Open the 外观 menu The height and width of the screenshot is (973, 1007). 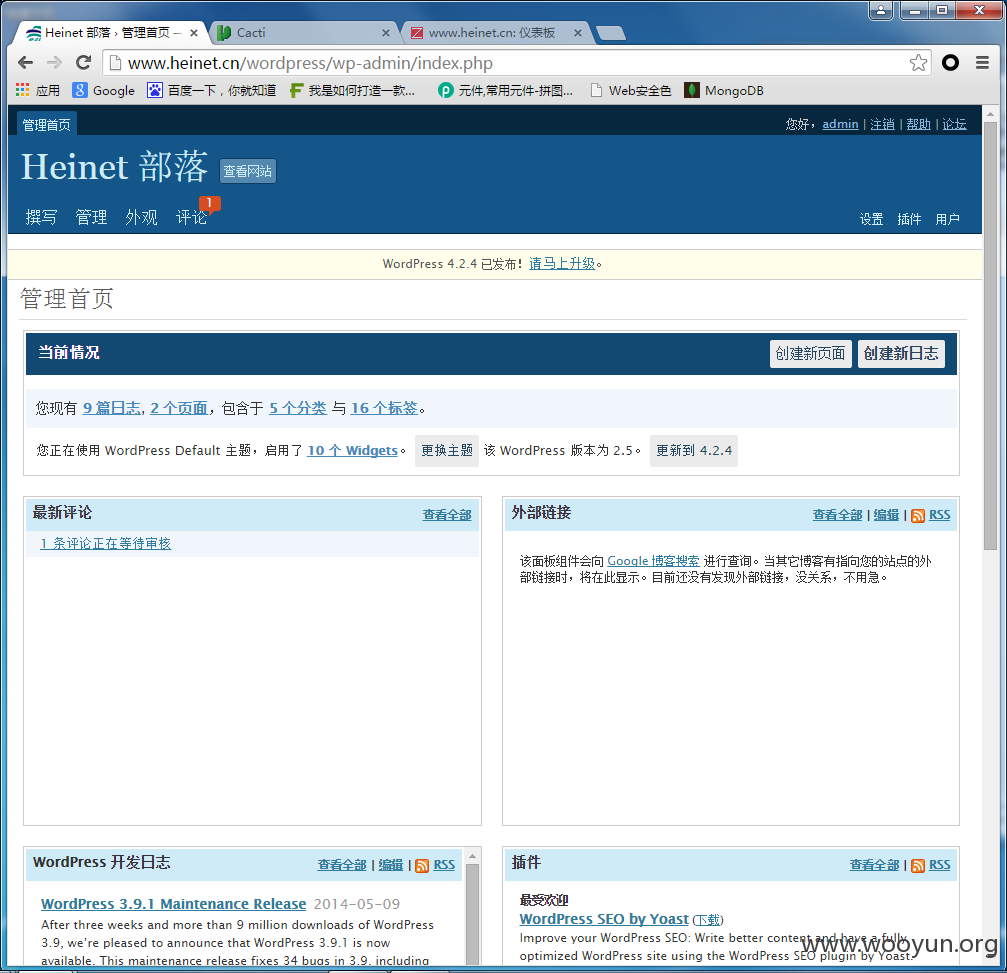pos(141,217)
